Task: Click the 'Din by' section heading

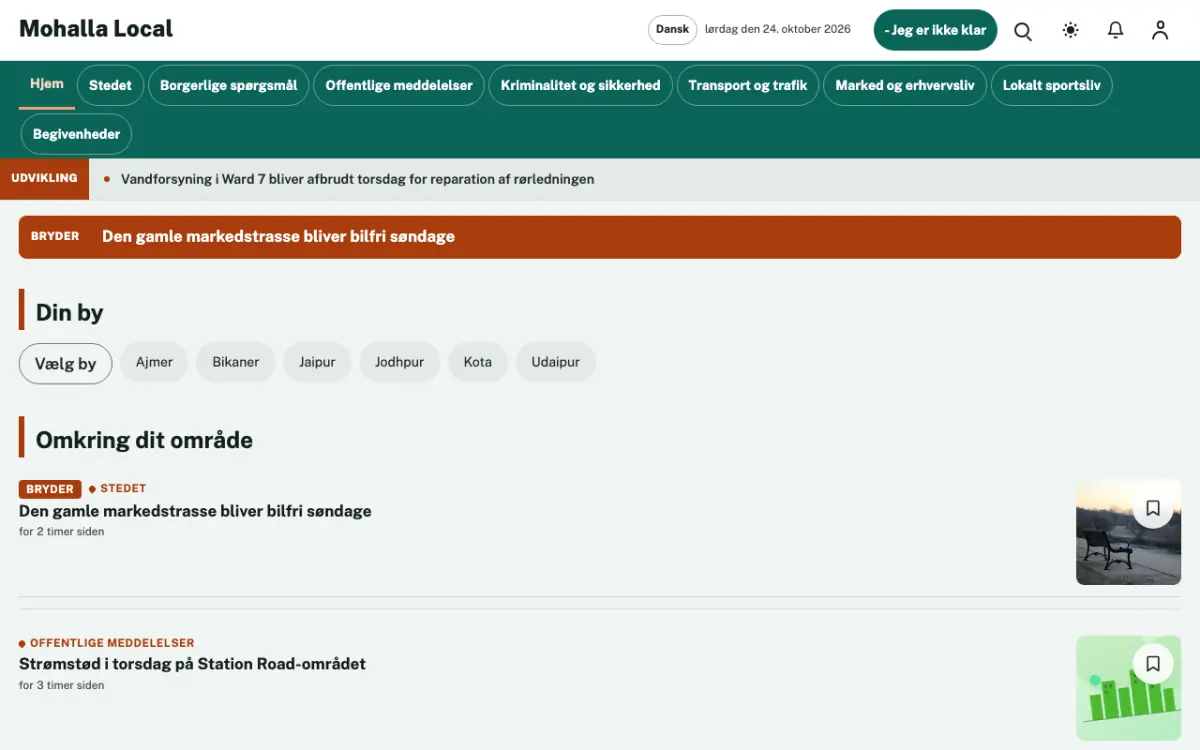Action: click(x=70, y=313)
